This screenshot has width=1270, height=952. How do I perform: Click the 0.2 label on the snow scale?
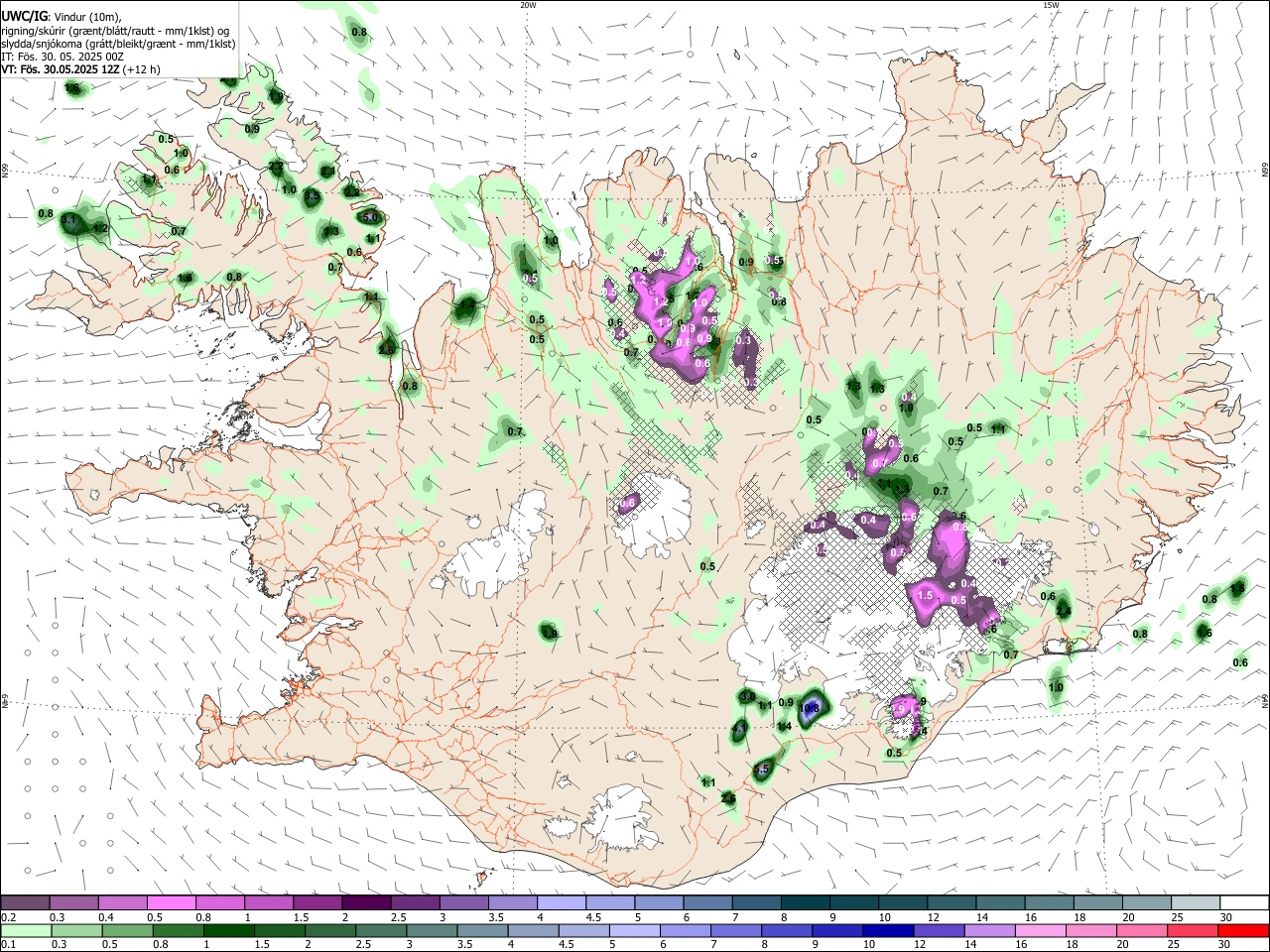tap(8, 917)
